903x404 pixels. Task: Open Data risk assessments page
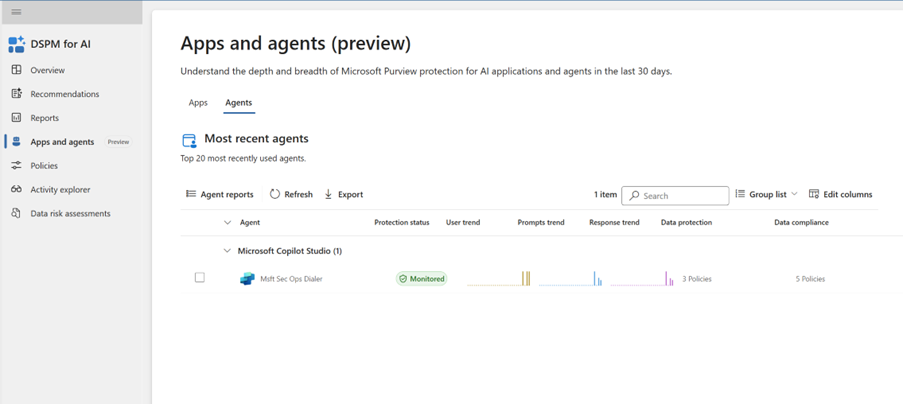click(72, 214)
